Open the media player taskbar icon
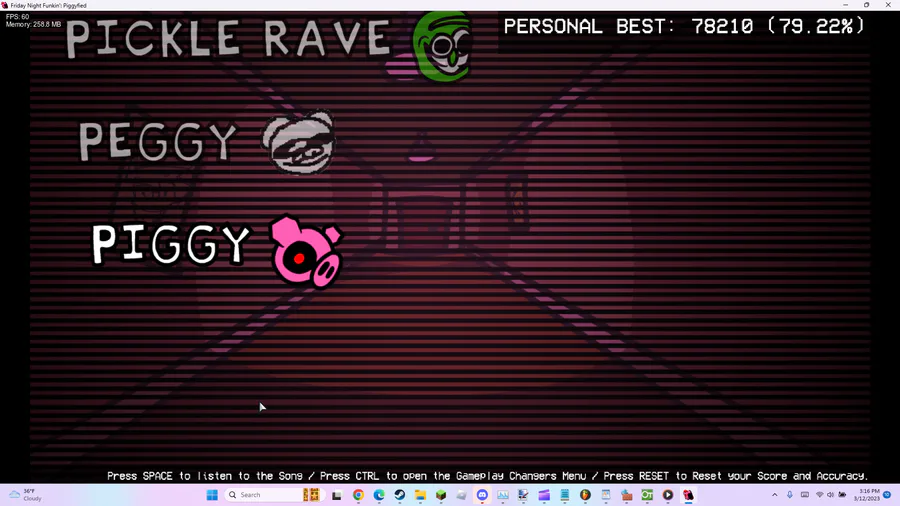The width and height of the screenshot is (900, 506). [x=668, y=495]
